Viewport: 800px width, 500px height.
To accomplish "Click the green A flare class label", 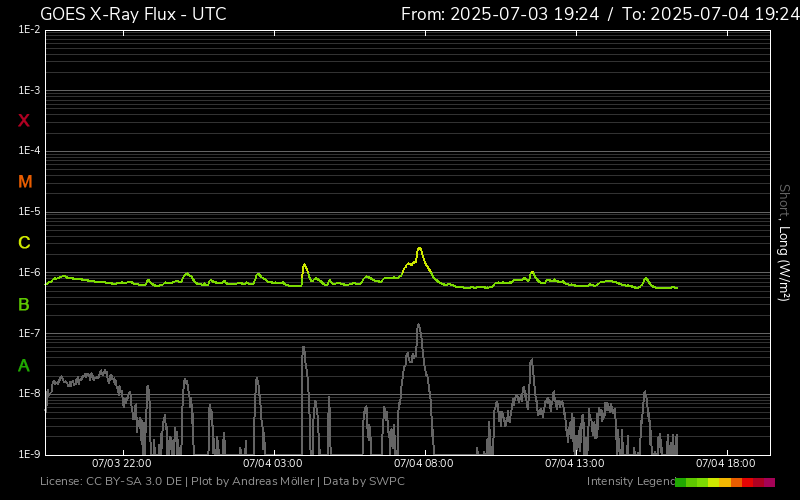I will pyautogui.click(x=24, y=365).
